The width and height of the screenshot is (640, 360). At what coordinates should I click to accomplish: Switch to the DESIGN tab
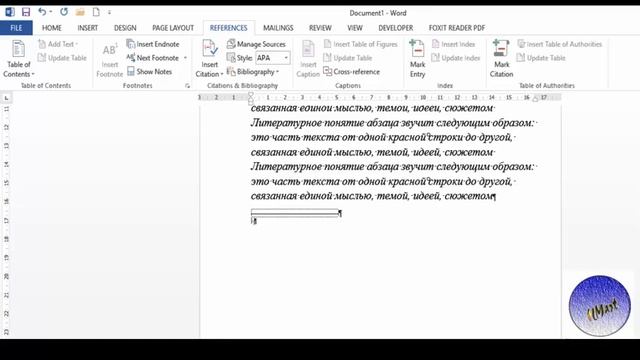click(125, 28)
